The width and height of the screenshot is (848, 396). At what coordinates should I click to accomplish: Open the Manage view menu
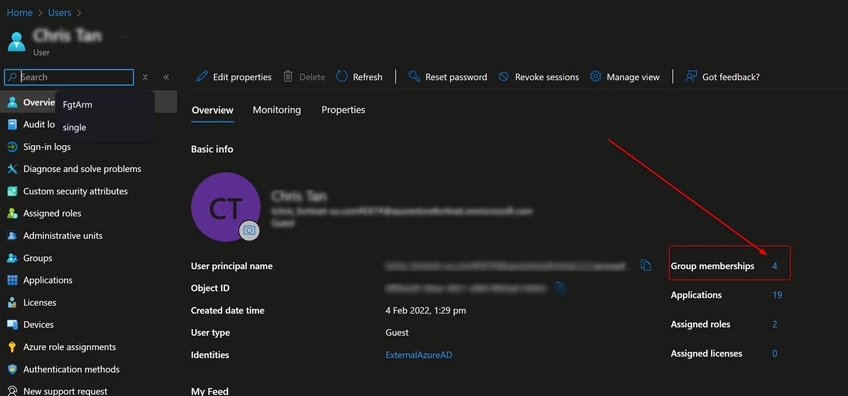(x=625, y=77)
